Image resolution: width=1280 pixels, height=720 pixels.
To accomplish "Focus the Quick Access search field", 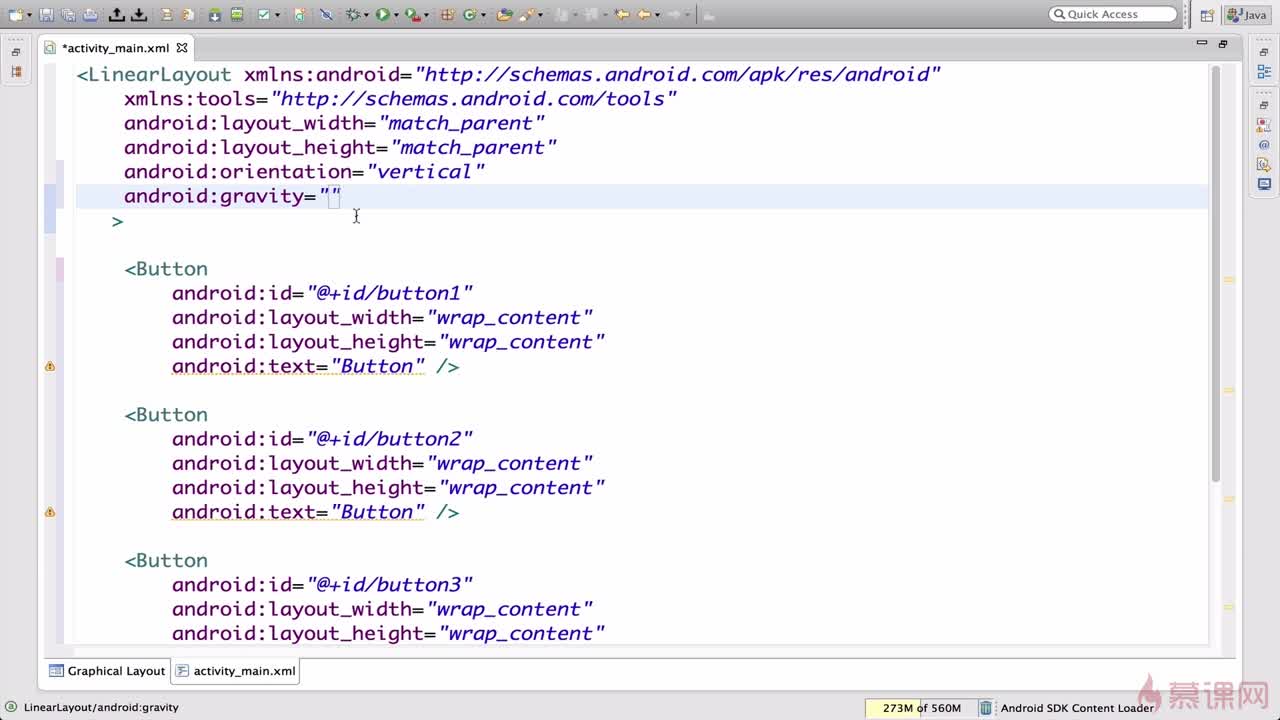I will pyautogui.click(x=1113, y=14).
